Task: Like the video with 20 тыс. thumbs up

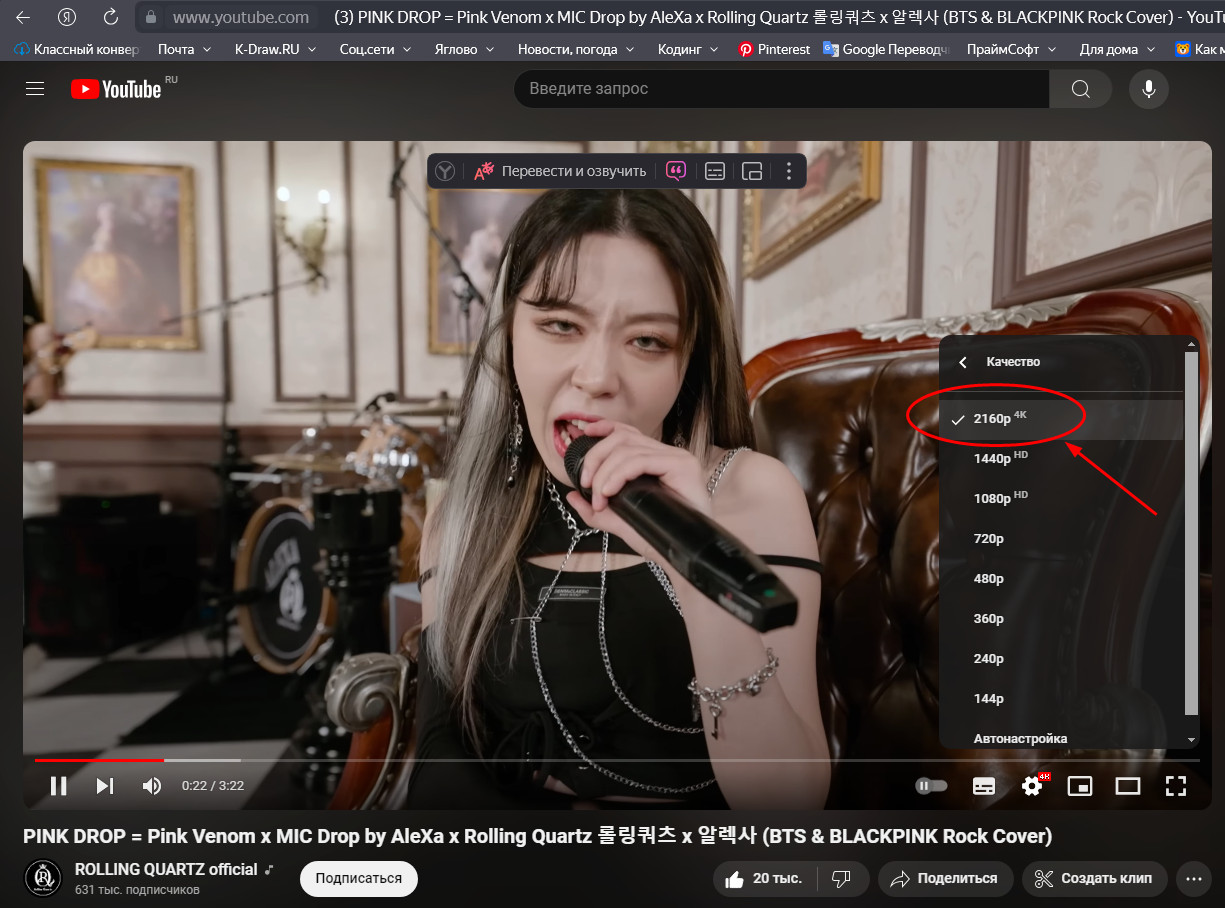Action: point(765,879)
